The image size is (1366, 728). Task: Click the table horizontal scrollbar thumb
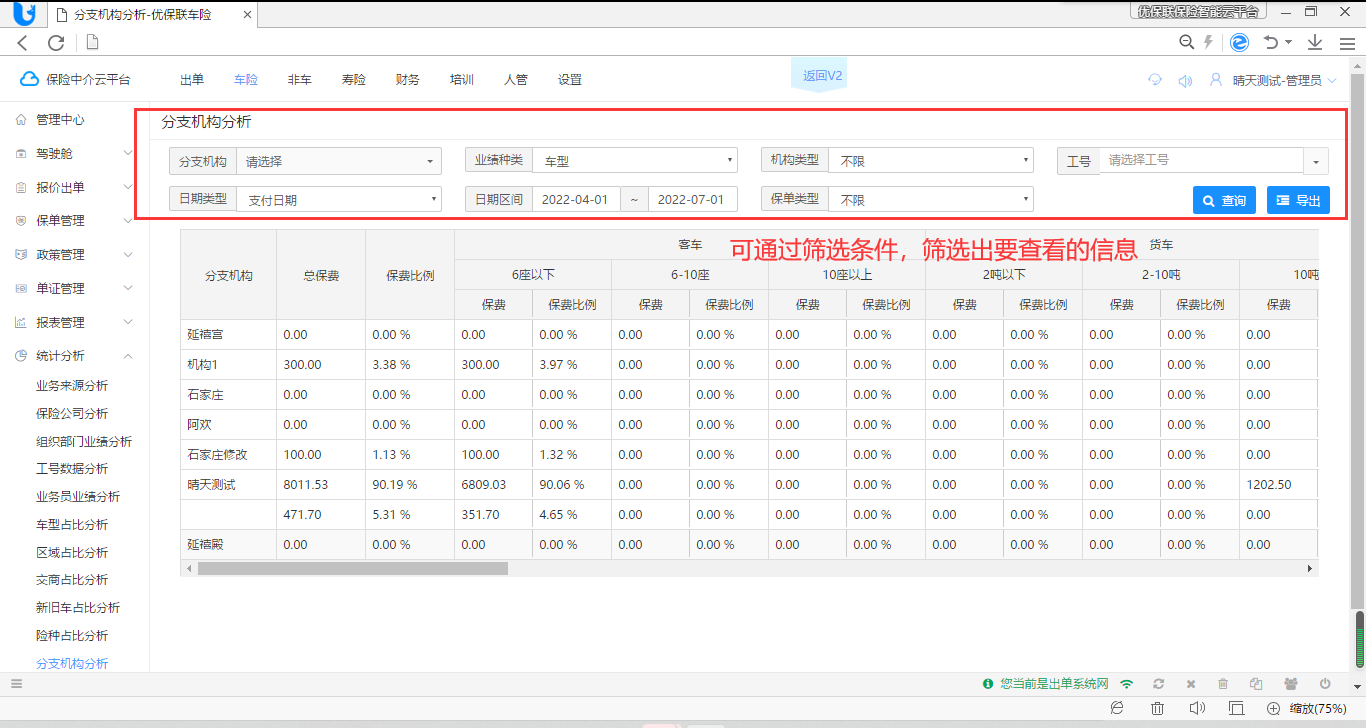click(x=353, y=568)
